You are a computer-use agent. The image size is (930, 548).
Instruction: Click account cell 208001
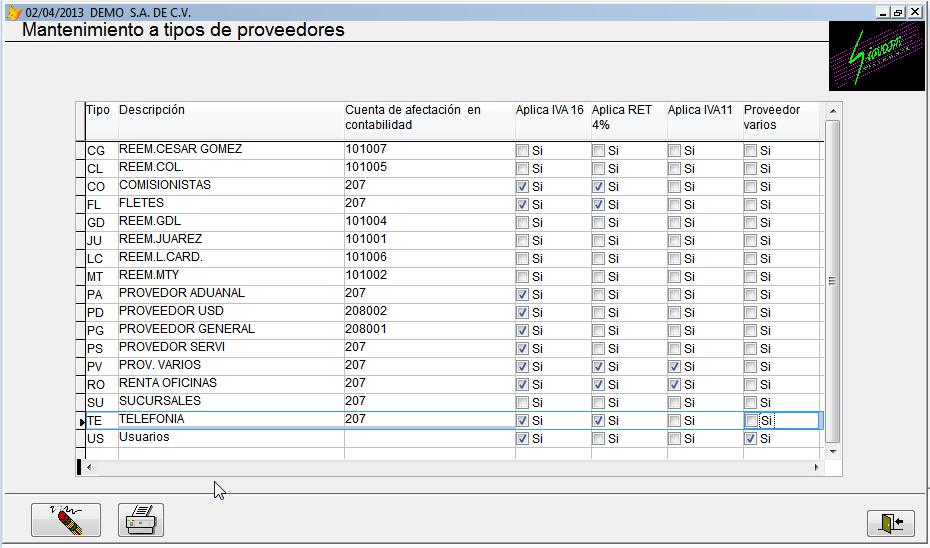pos(429,330)
